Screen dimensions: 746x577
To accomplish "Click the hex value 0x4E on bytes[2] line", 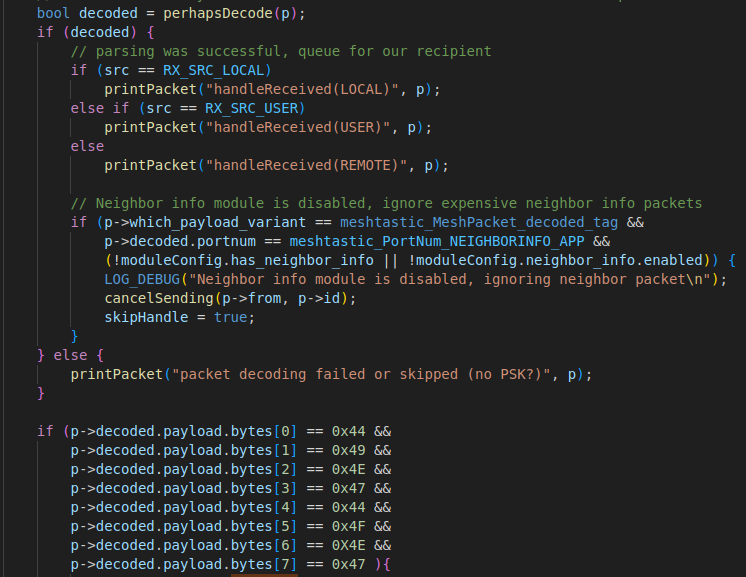I will point(348,469).
